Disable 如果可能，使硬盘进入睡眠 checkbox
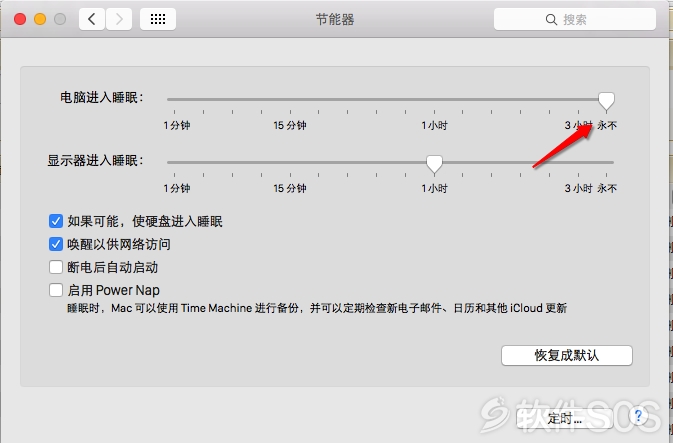The width and height of the screenshot is (673, 443). [x=56, y=221]
